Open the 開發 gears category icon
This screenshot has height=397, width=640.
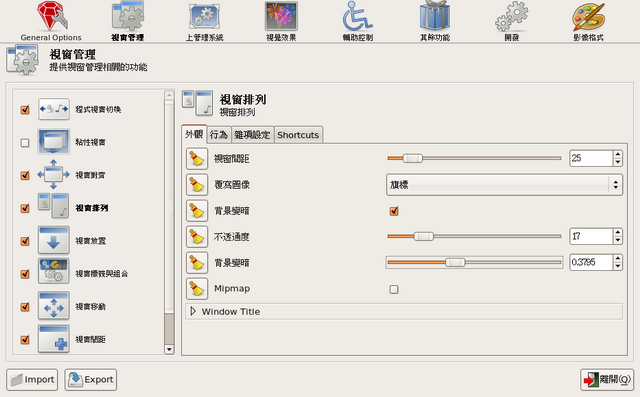[x=511, y=16]
